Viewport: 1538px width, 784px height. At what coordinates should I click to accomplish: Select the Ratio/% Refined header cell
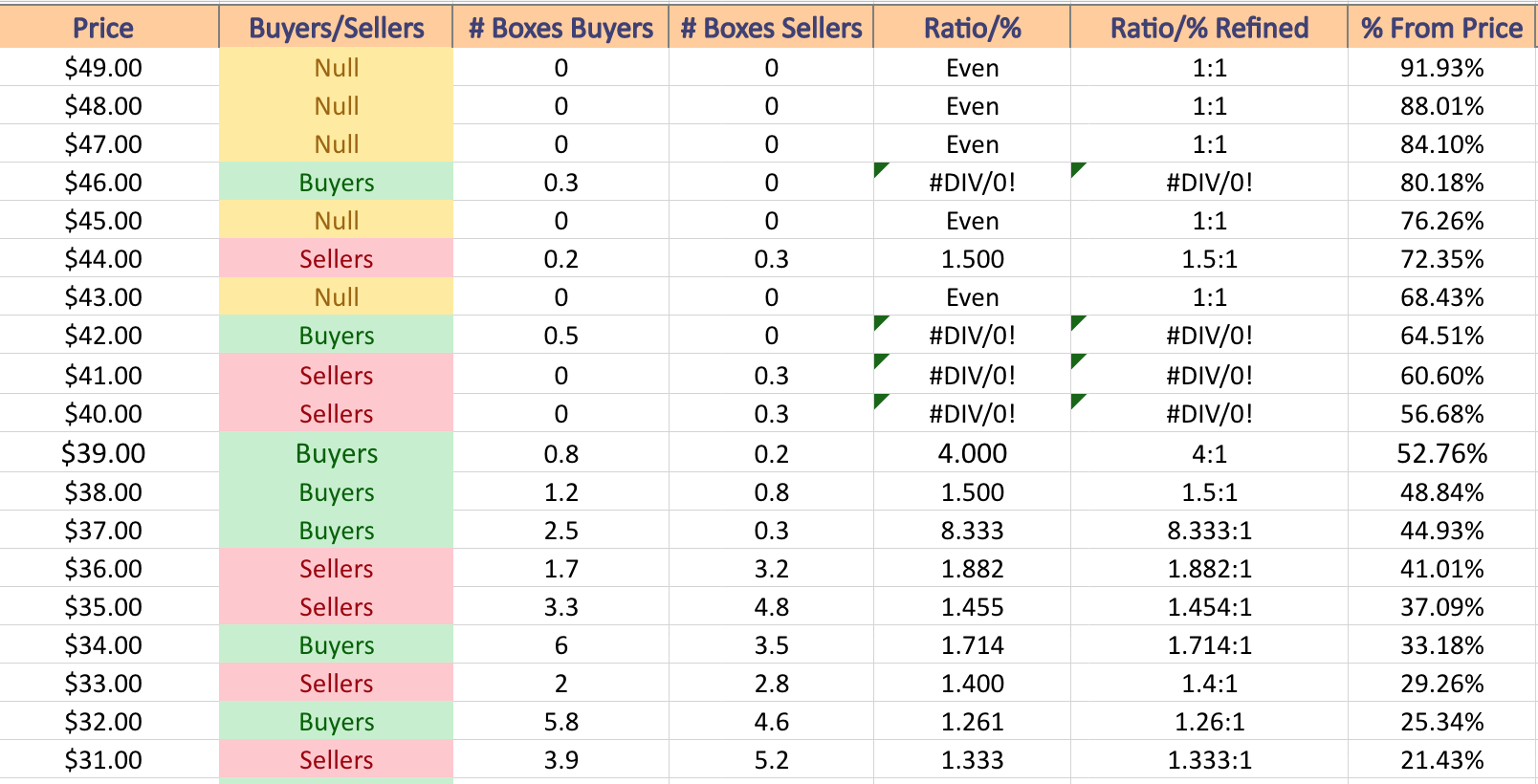(1209, 28)
